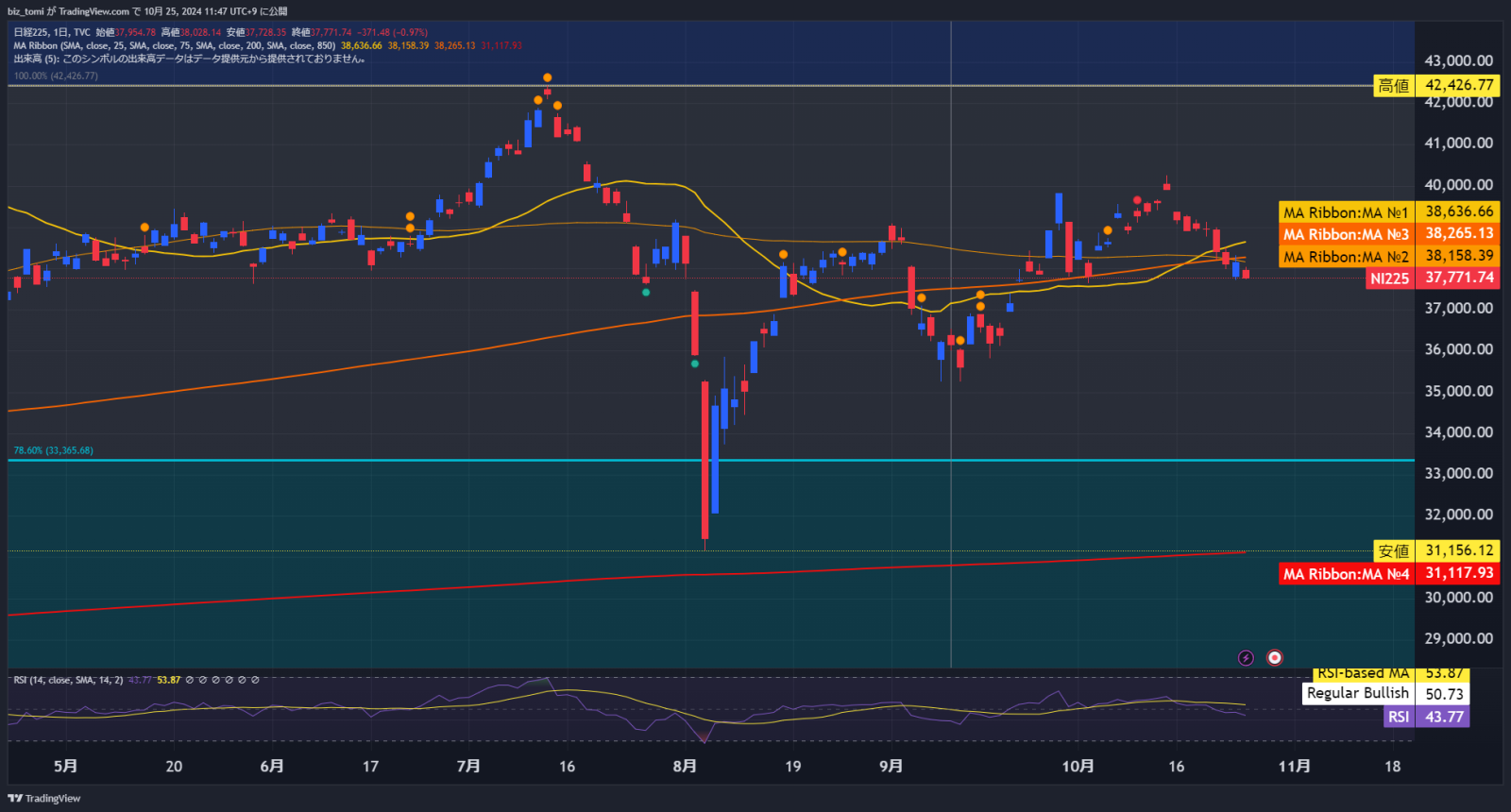The width and height of the screenshot is (1511, 812).
Task: Click the teal marker below the early August red candle
Action: (695, 364)
